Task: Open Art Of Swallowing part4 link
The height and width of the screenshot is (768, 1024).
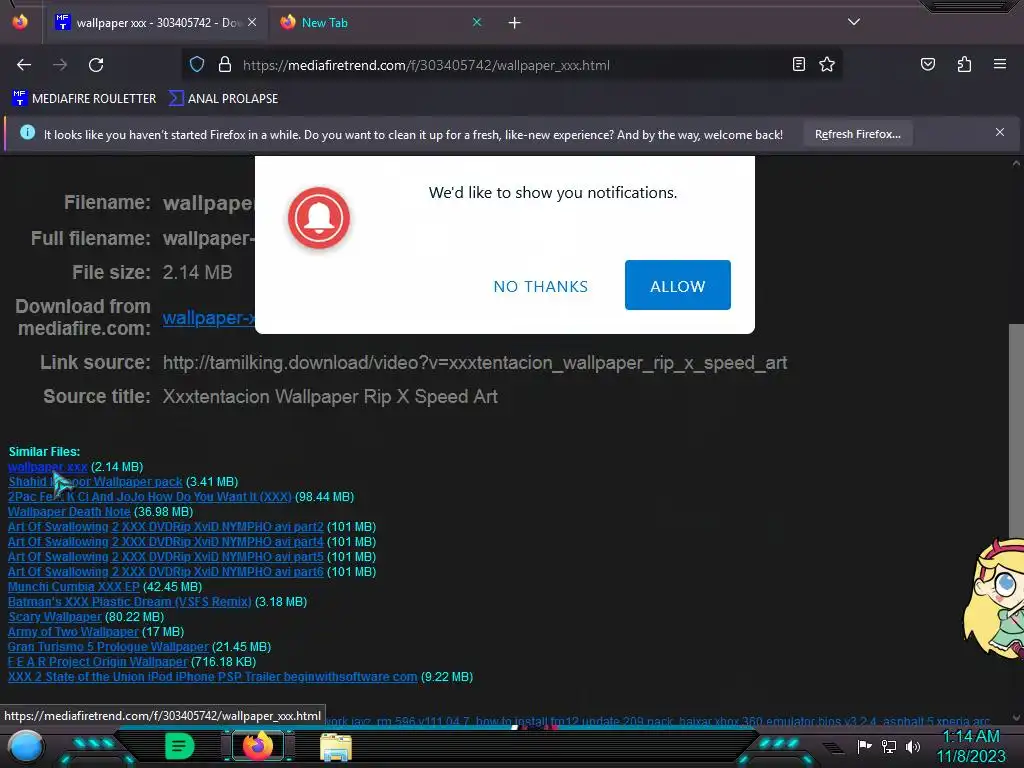Action: (x=166, y=542)
